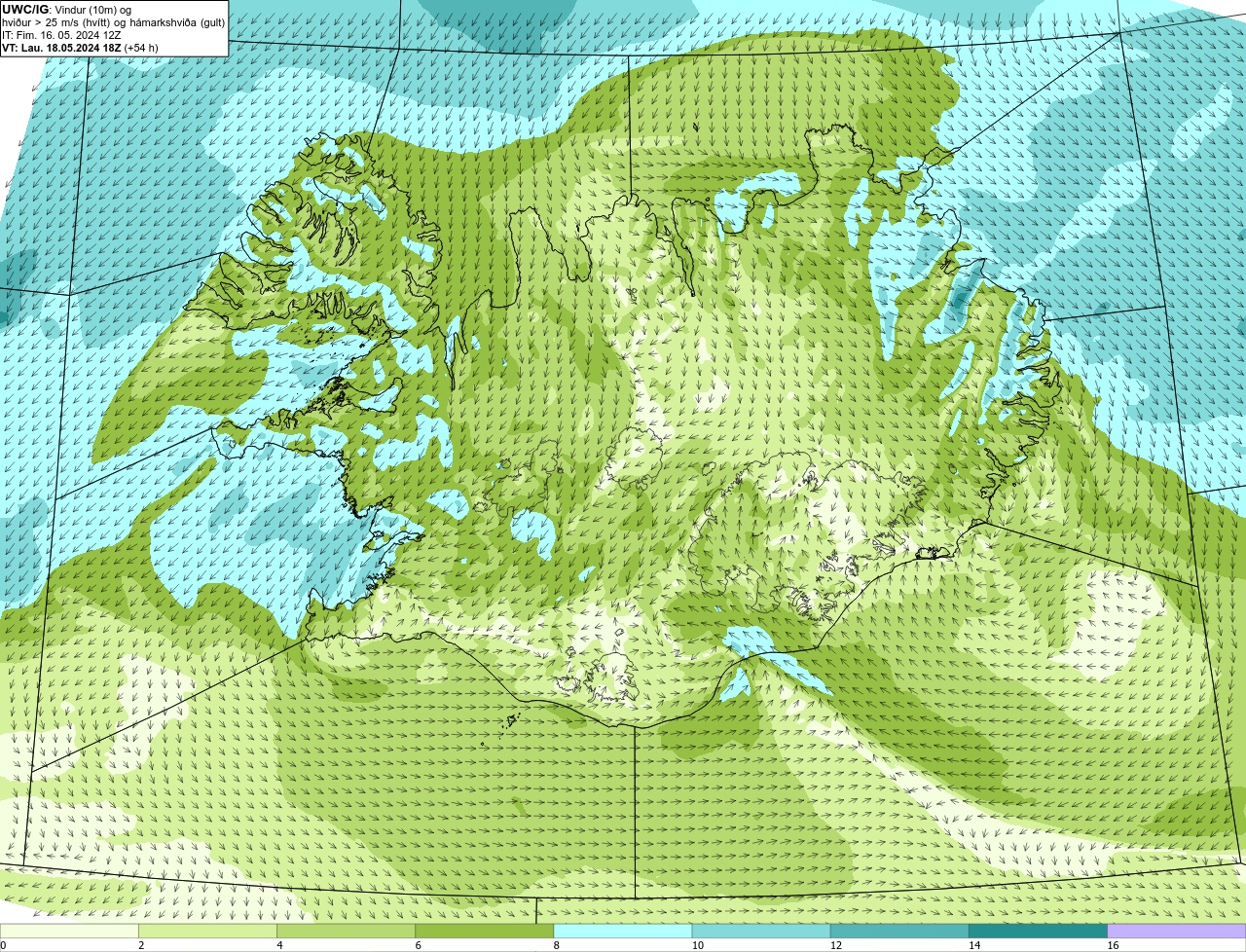
Task: Click the '16' label on the wind scale
Action: [x=1113, y=945]
